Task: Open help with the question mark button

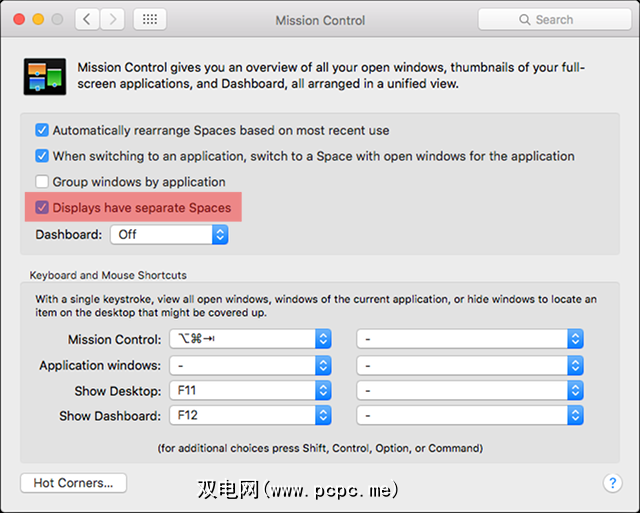Action: [x=612, y=483]
